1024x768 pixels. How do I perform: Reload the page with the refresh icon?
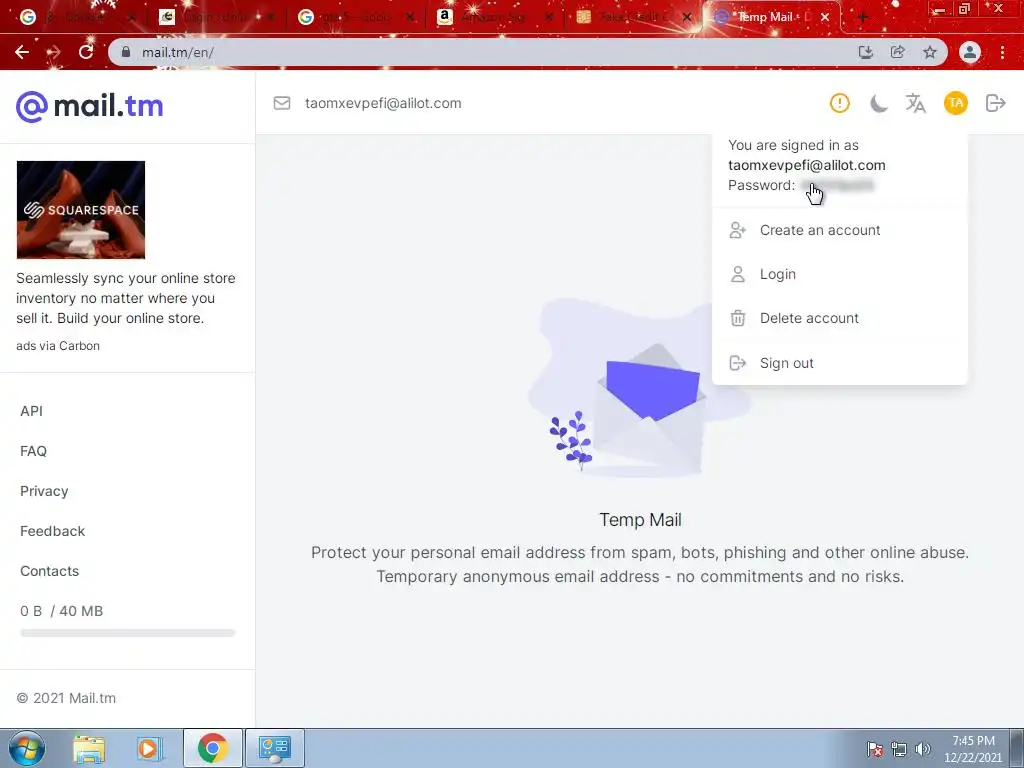(x=86, y=52)
